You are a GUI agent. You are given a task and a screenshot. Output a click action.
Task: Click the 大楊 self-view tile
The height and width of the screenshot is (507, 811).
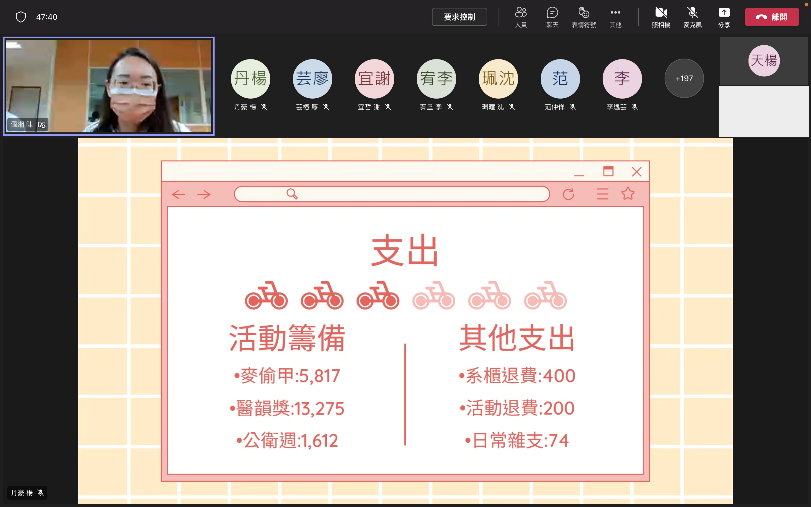pos(764,86)
